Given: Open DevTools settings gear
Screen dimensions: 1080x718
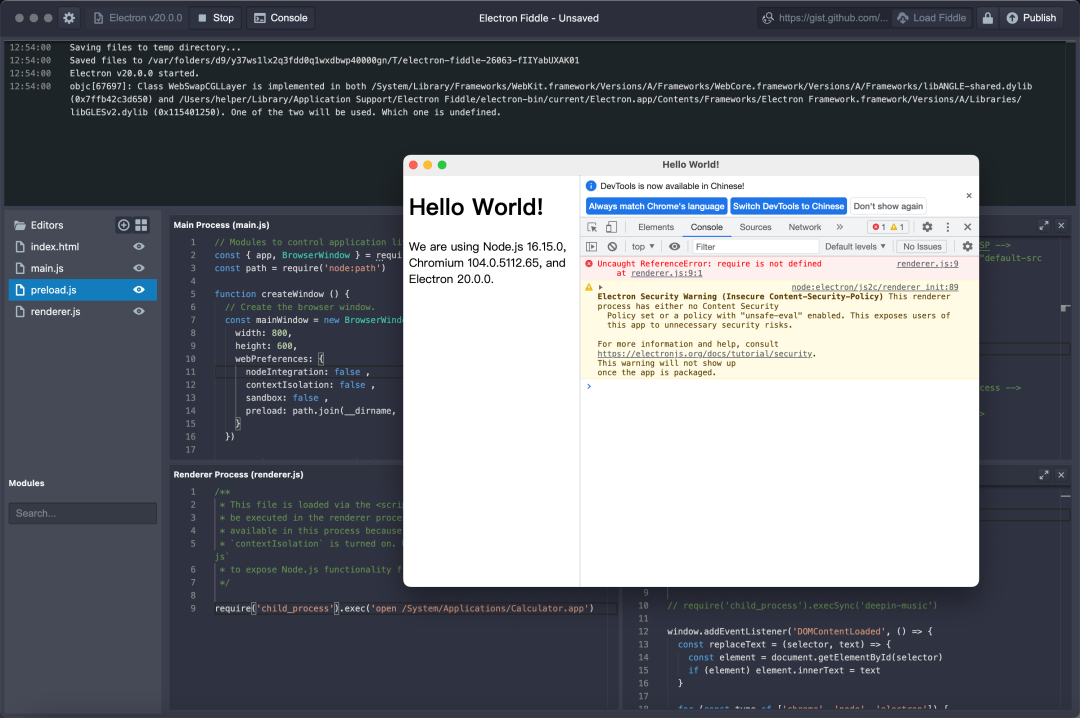Looking at the screenshot, I should point(927,227).
